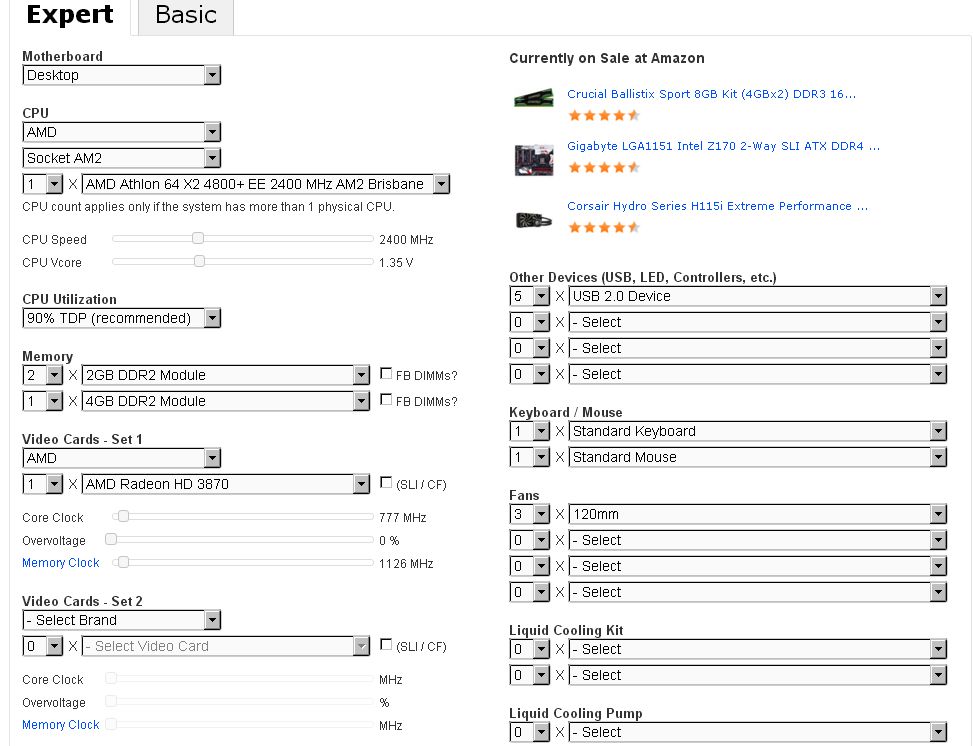Click the CPU Speed slider handle
The height and width of the screenshot is (746, 973).
tap(198, 238)
